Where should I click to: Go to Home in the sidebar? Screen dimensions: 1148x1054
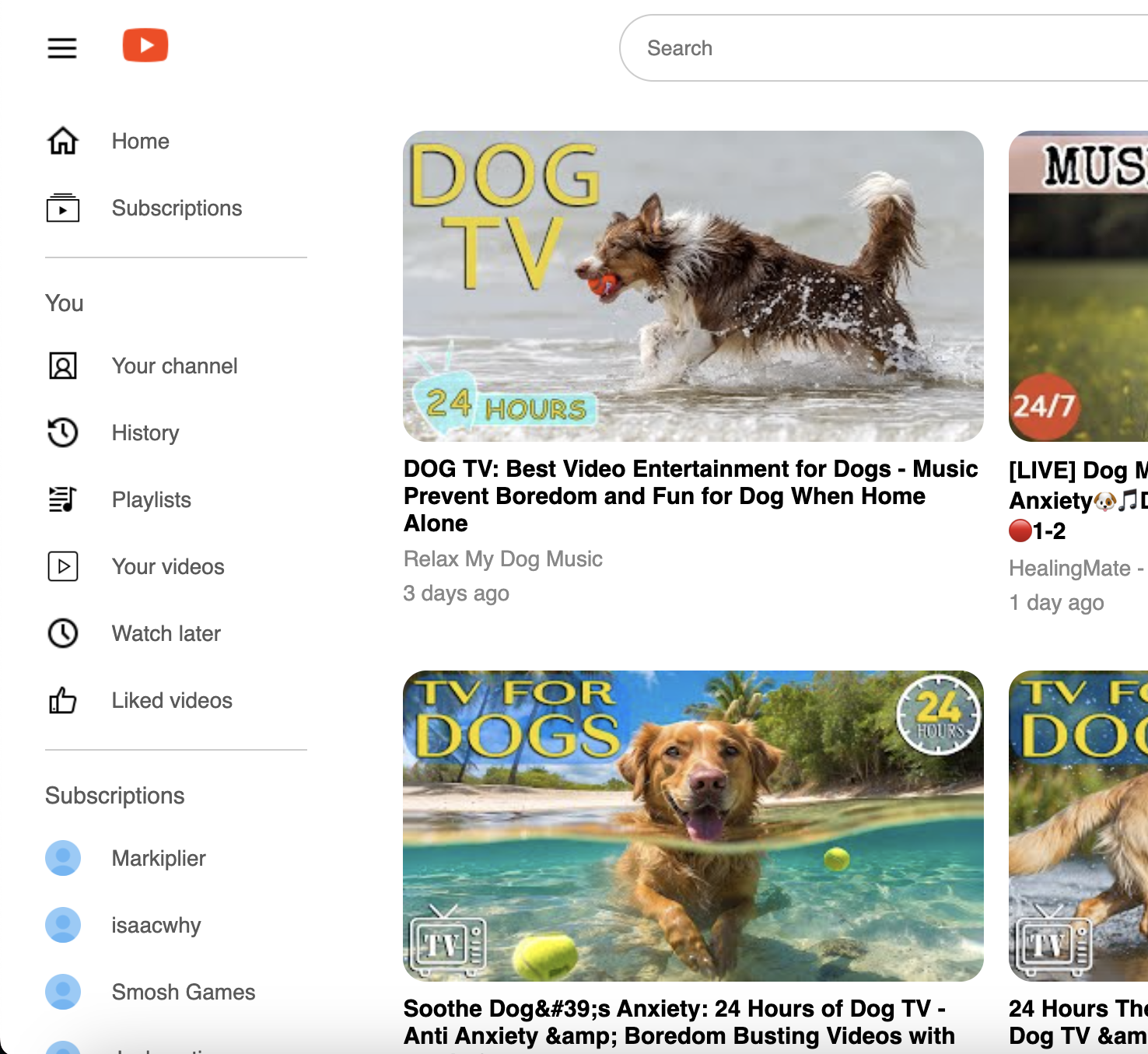[x=141, y=141]
